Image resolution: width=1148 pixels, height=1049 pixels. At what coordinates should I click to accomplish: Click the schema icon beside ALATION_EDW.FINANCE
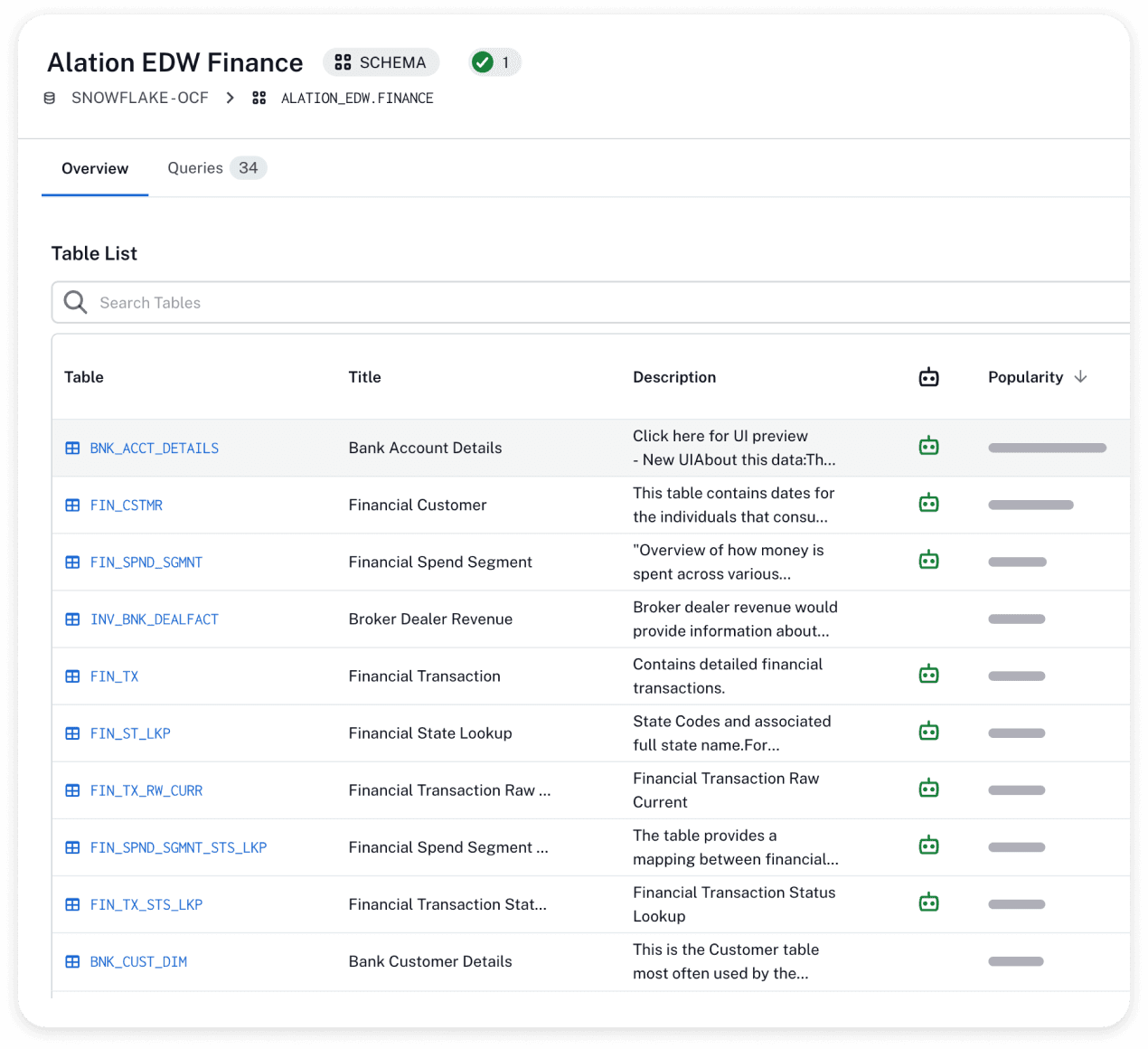click(x=259, y=99)
